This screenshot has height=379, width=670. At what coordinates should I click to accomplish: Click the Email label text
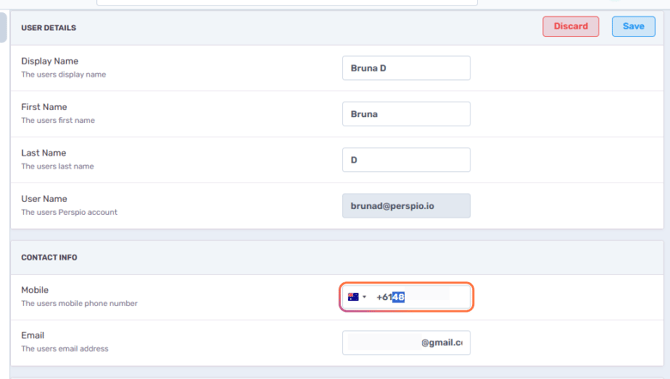click(33, 335)
